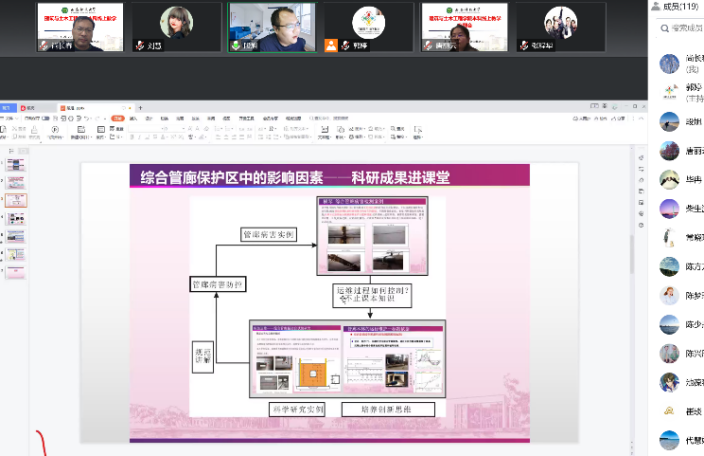Viewport: 704px width, 456px height.
Task: Click the Paste icon in the WPS ribbon
Action: [x=3, y=130]
